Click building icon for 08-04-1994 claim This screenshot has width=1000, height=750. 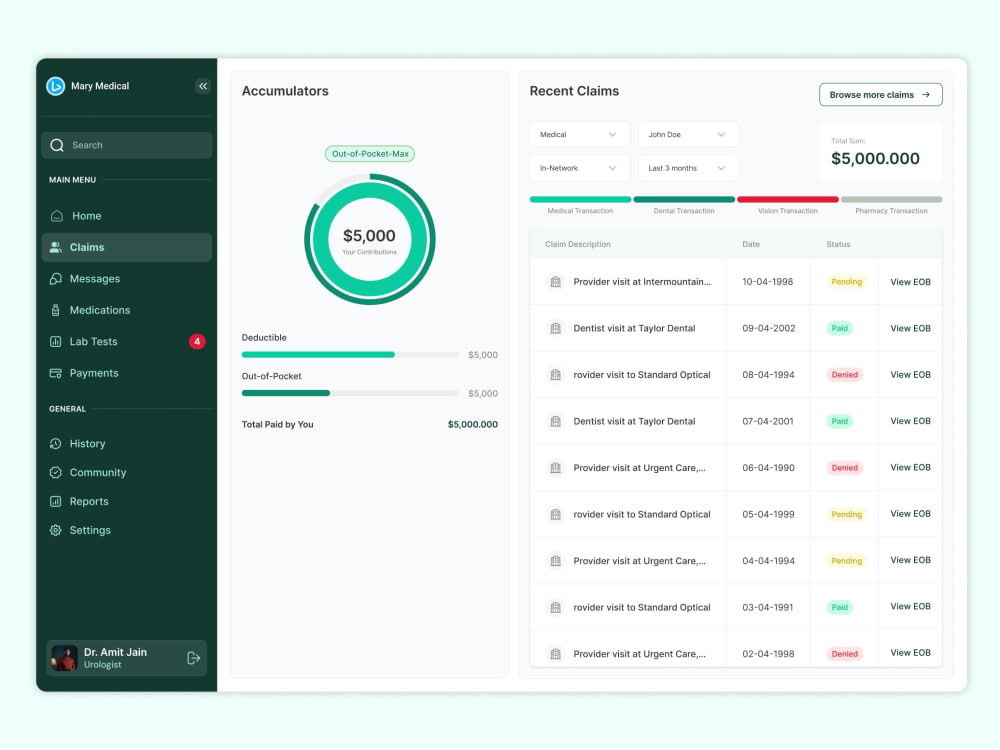coord(555,375)
